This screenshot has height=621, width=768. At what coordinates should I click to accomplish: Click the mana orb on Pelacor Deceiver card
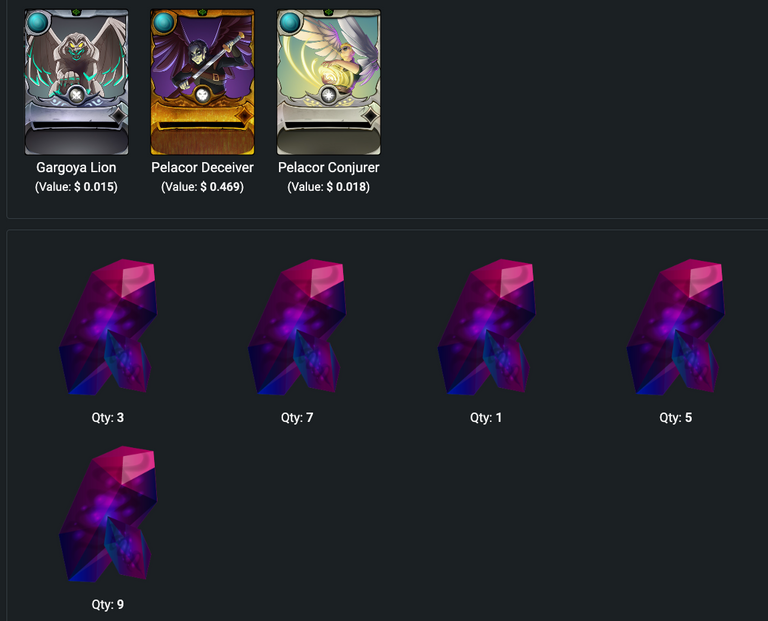point(164,22)
